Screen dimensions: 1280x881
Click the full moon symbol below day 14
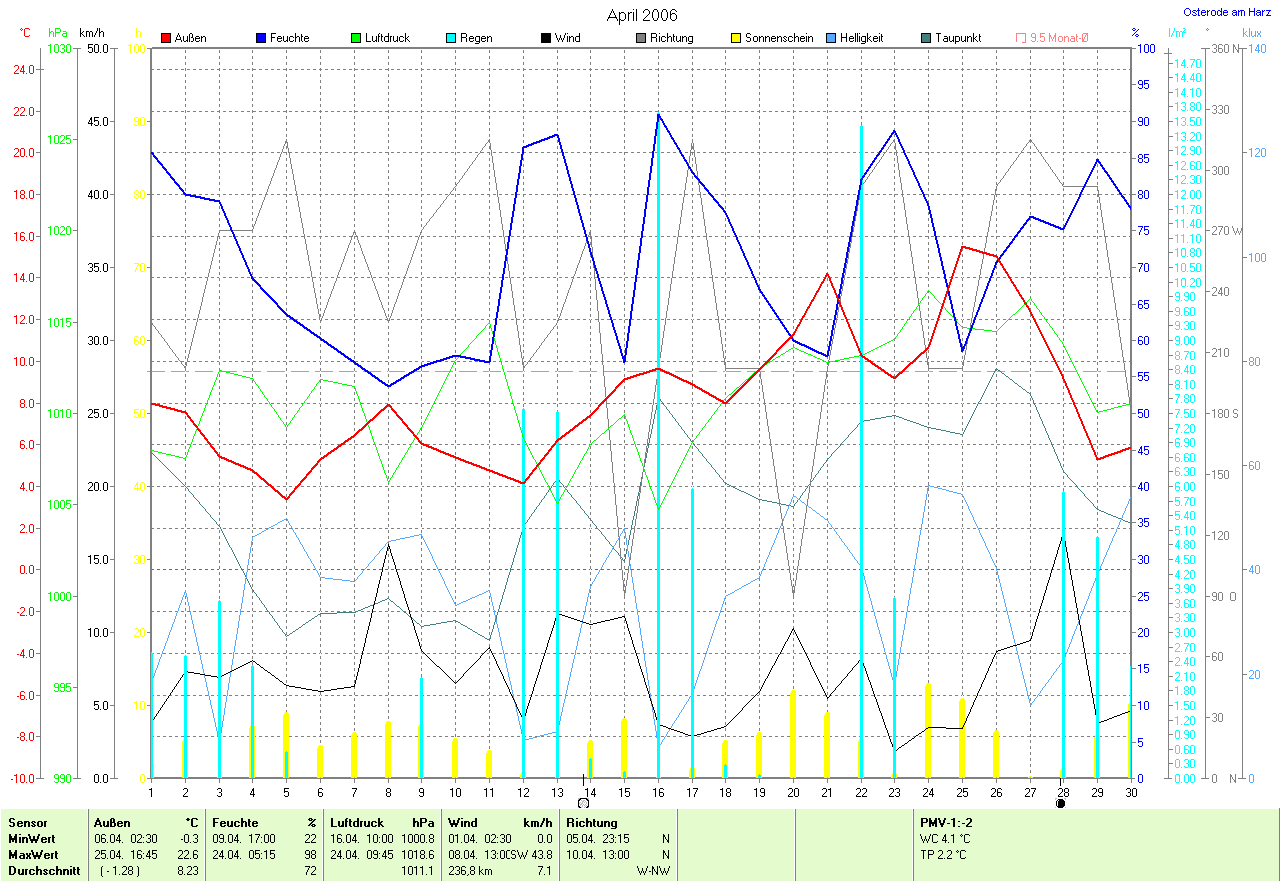coord(583,802)
